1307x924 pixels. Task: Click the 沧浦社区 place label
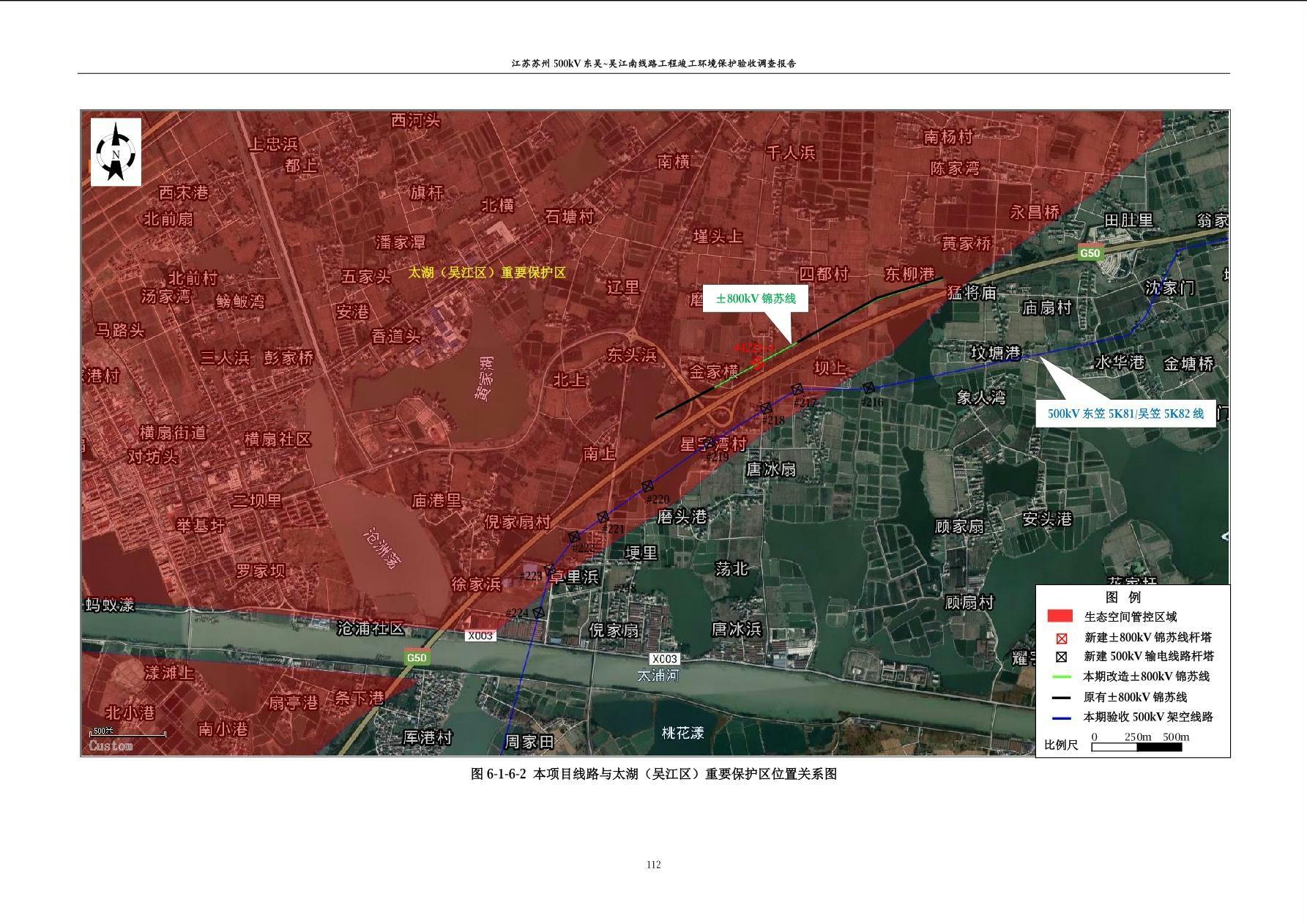(370, 628)
